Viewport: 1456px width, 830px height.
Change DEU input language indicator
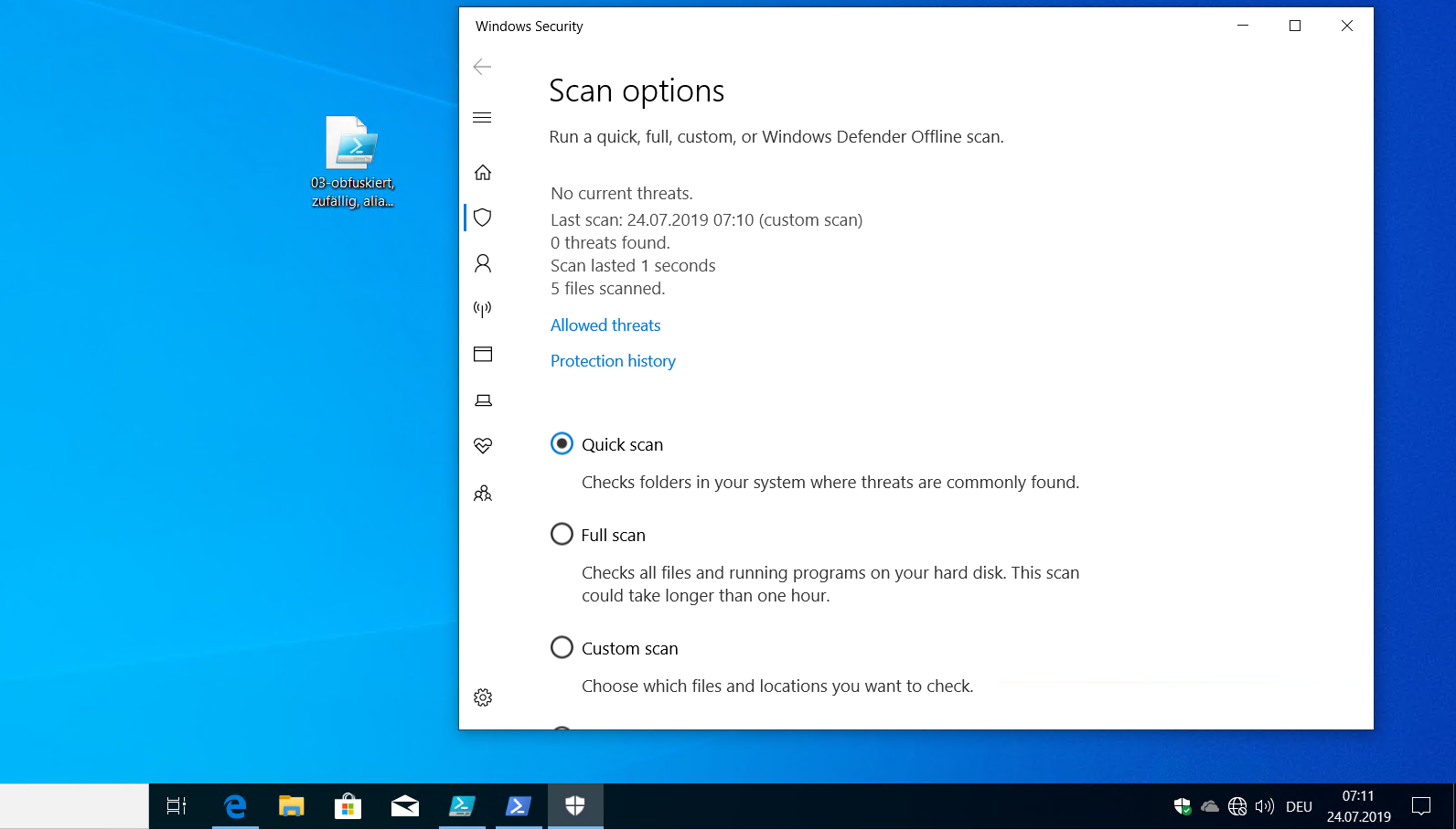pos(1299,806)
